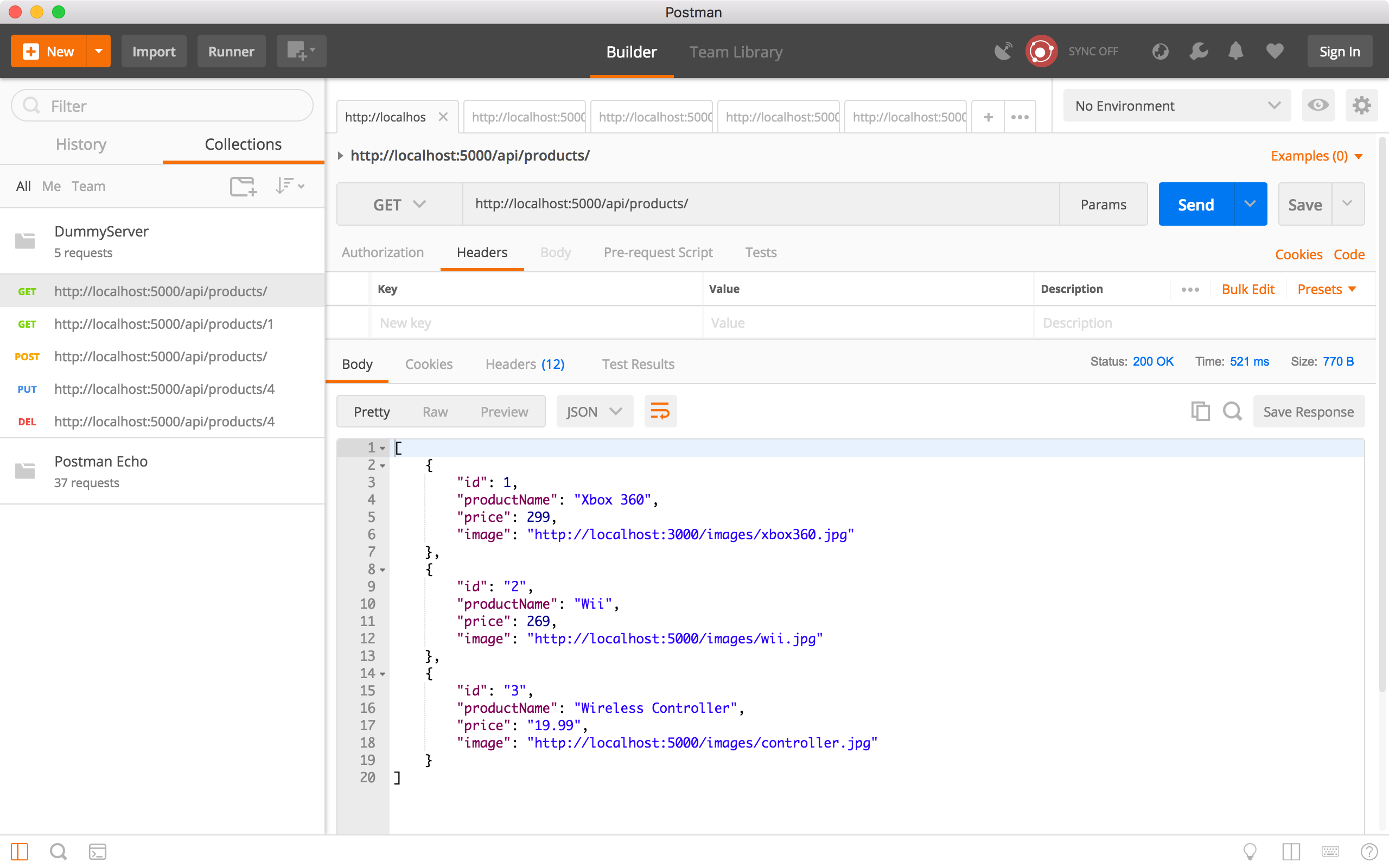The image size is (1389, 868).
Task: Click the interceptor satellite icon
Action: (x=1003, y=52)
